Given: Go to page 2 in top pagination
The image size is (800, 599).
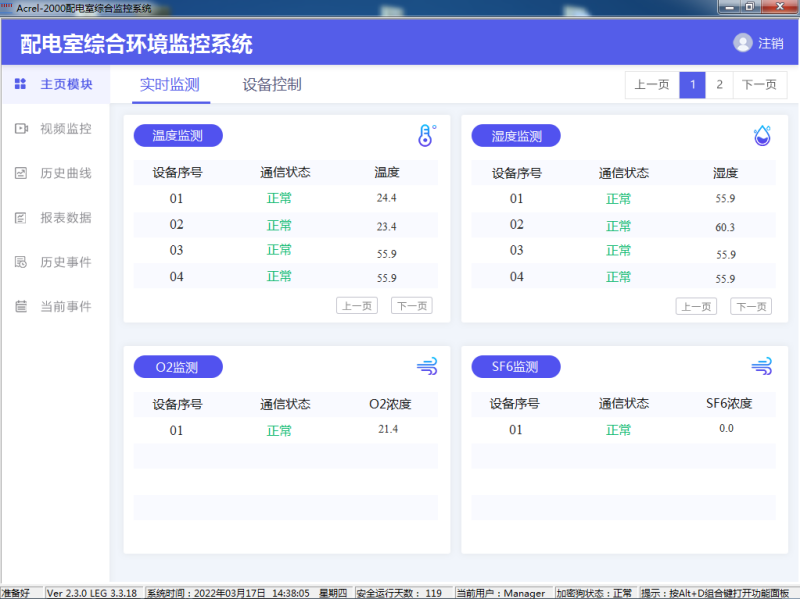Looking at the screenshot, I should point(719,85).
